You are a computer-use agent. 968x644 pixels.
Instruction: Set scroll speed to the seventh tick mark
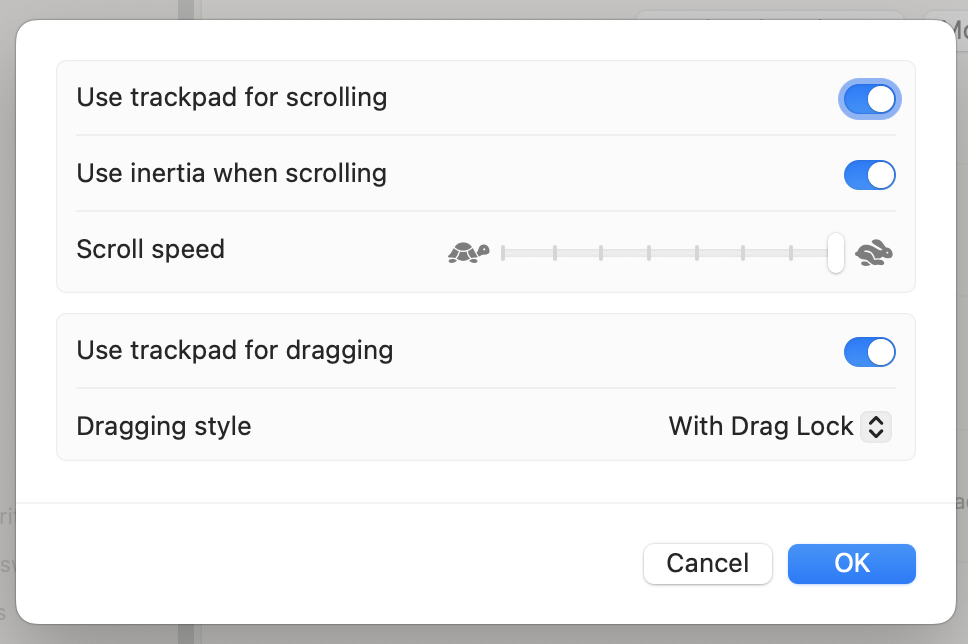click(x=791, y=253)
